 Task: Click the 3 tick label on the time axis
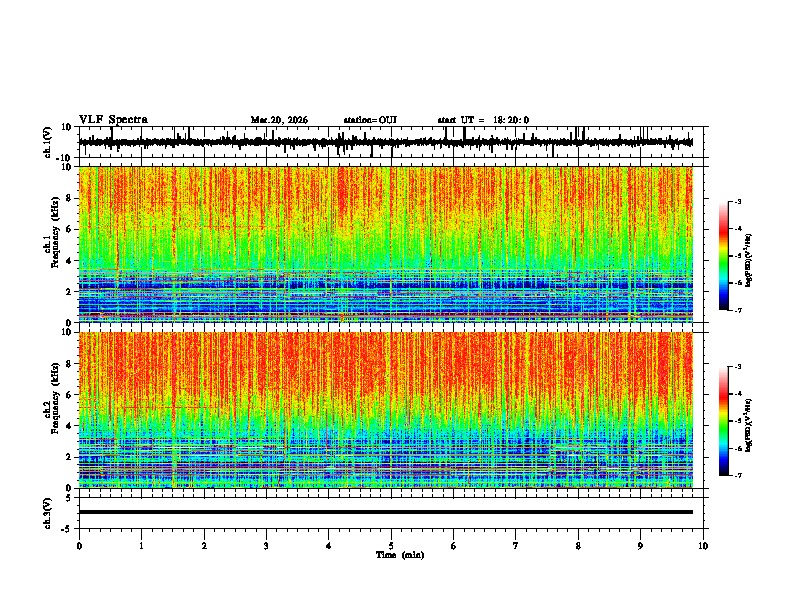click(x=266, y=546)
